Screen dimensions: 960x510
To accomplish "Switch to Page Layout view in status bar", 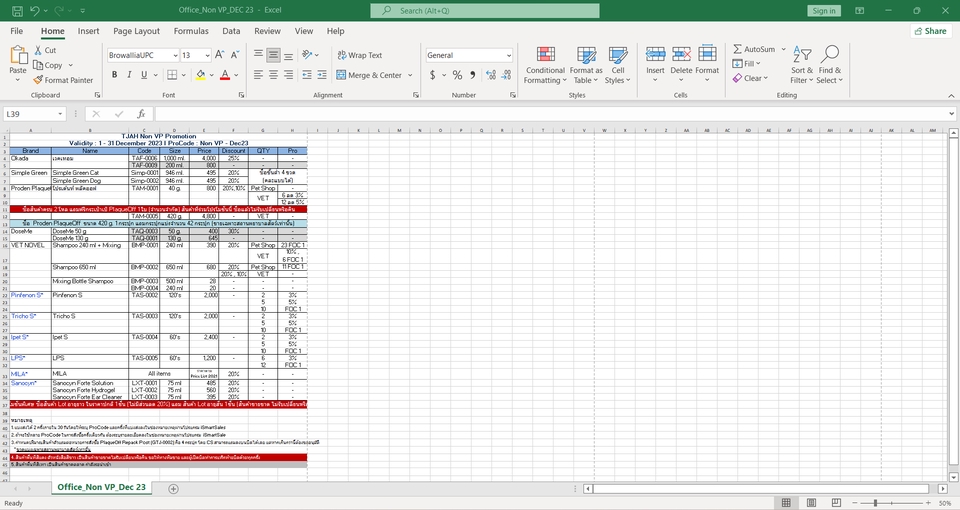I will (811, 503).
